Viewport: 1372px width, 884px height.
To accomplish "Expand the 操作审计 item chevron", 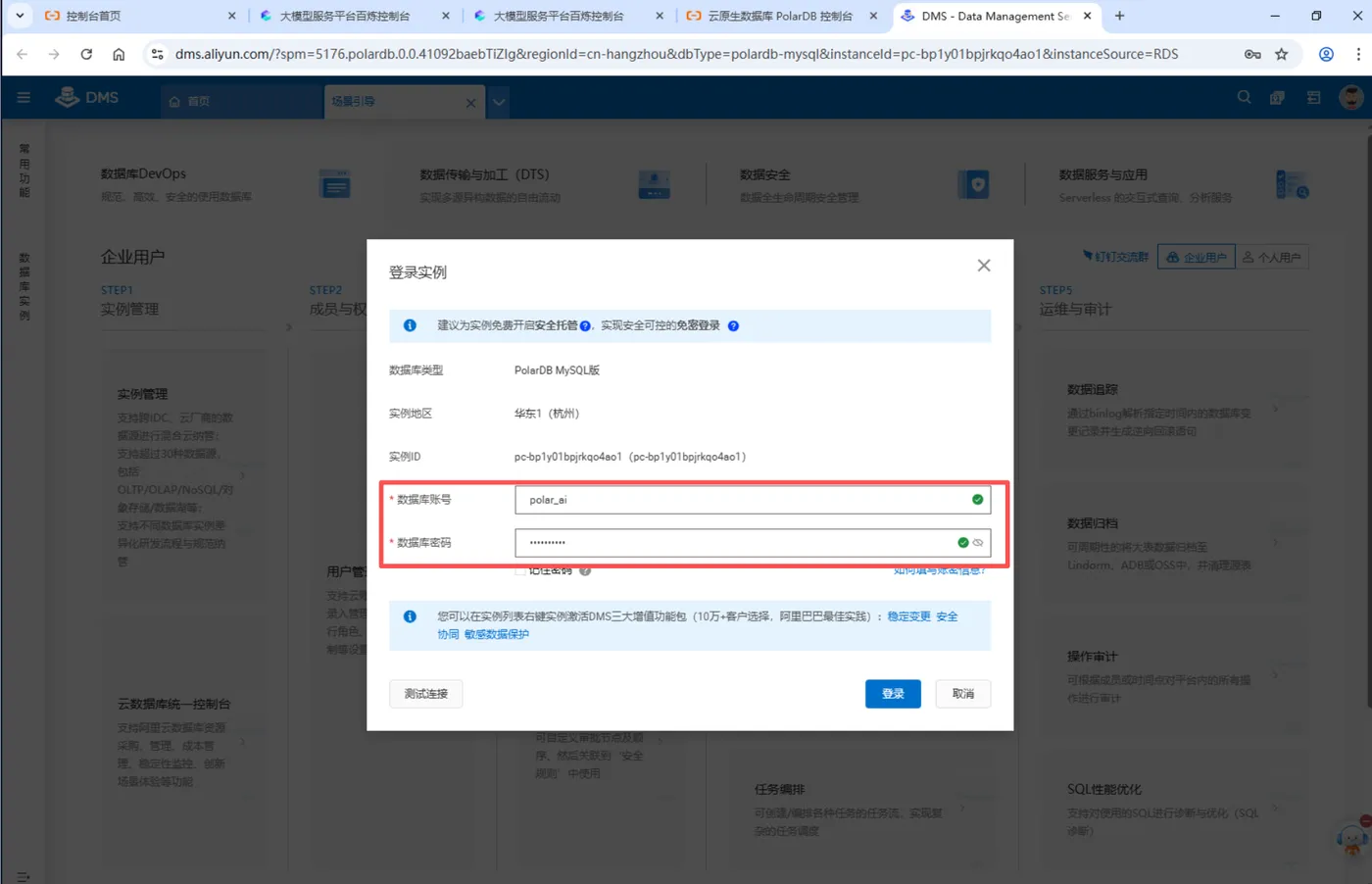I will click(x=1275, y=674).
